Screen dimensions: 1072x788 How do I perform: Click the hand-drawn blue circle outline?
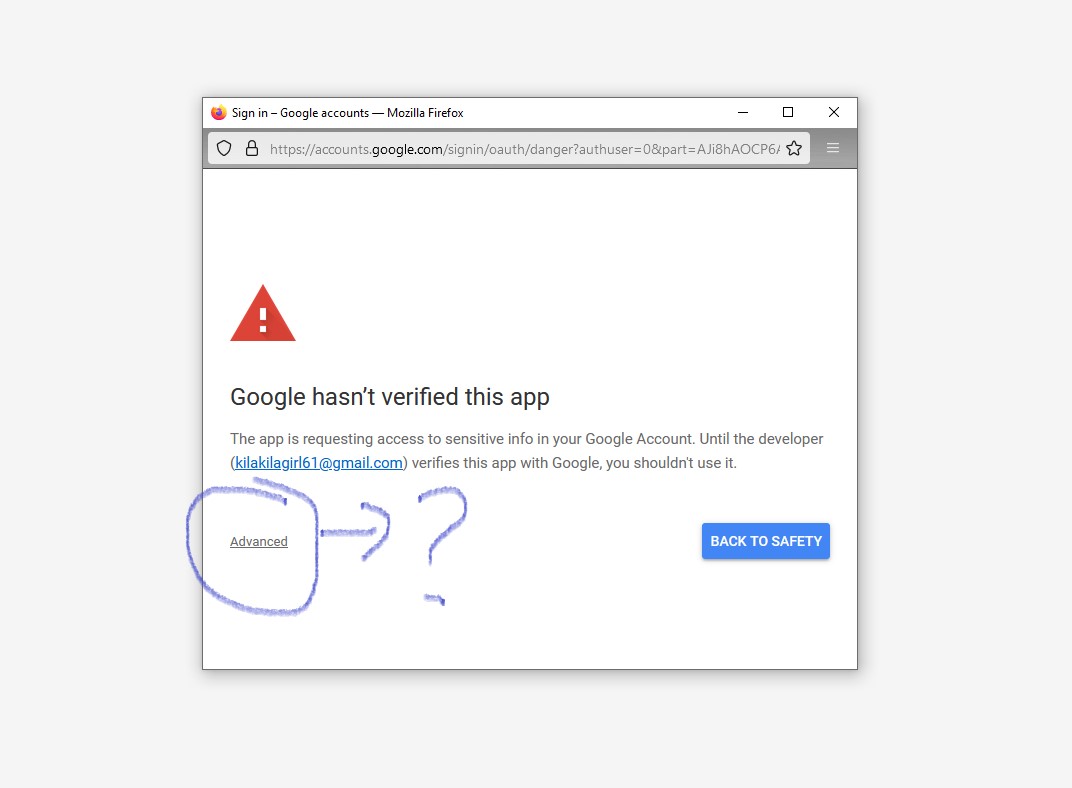(x=192, y=555)
